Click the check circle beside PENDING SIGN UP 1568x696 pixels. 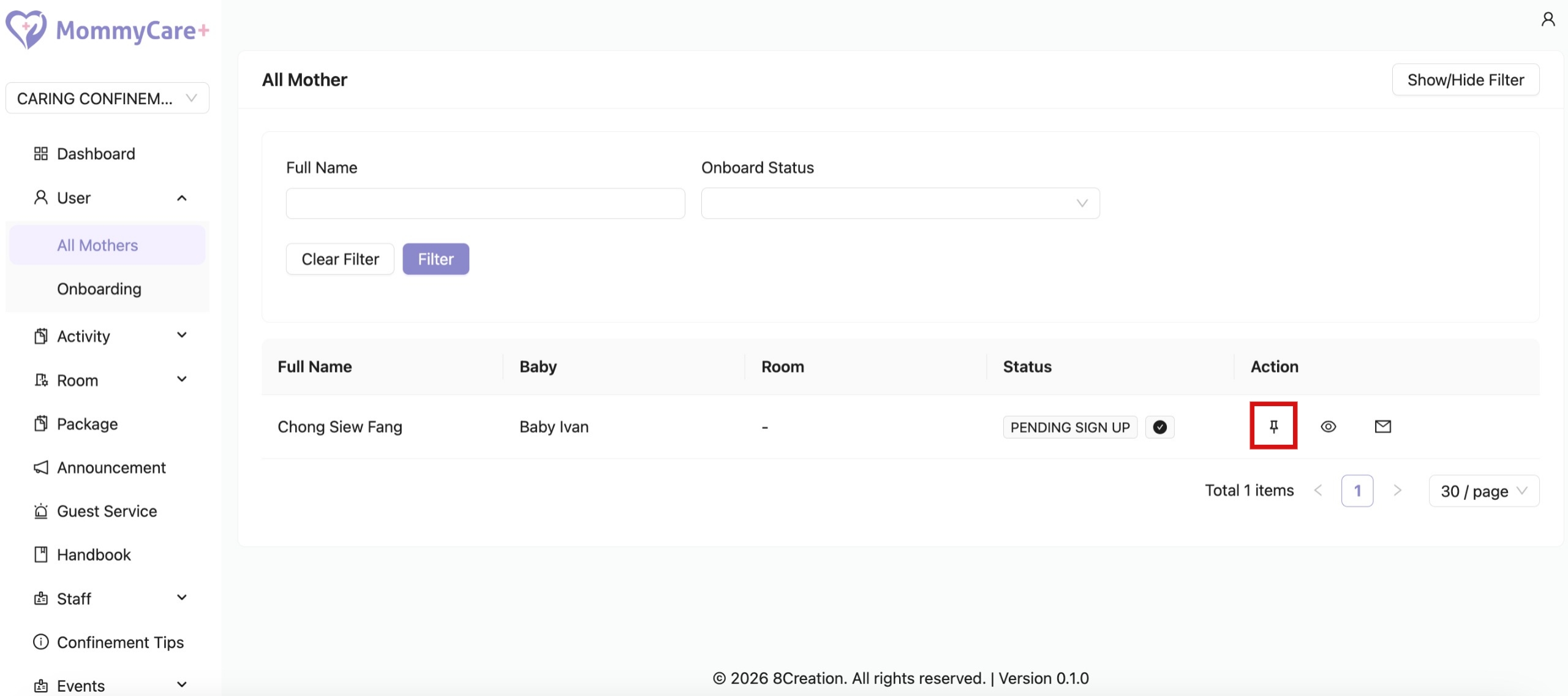click(x=1159, y=427)
